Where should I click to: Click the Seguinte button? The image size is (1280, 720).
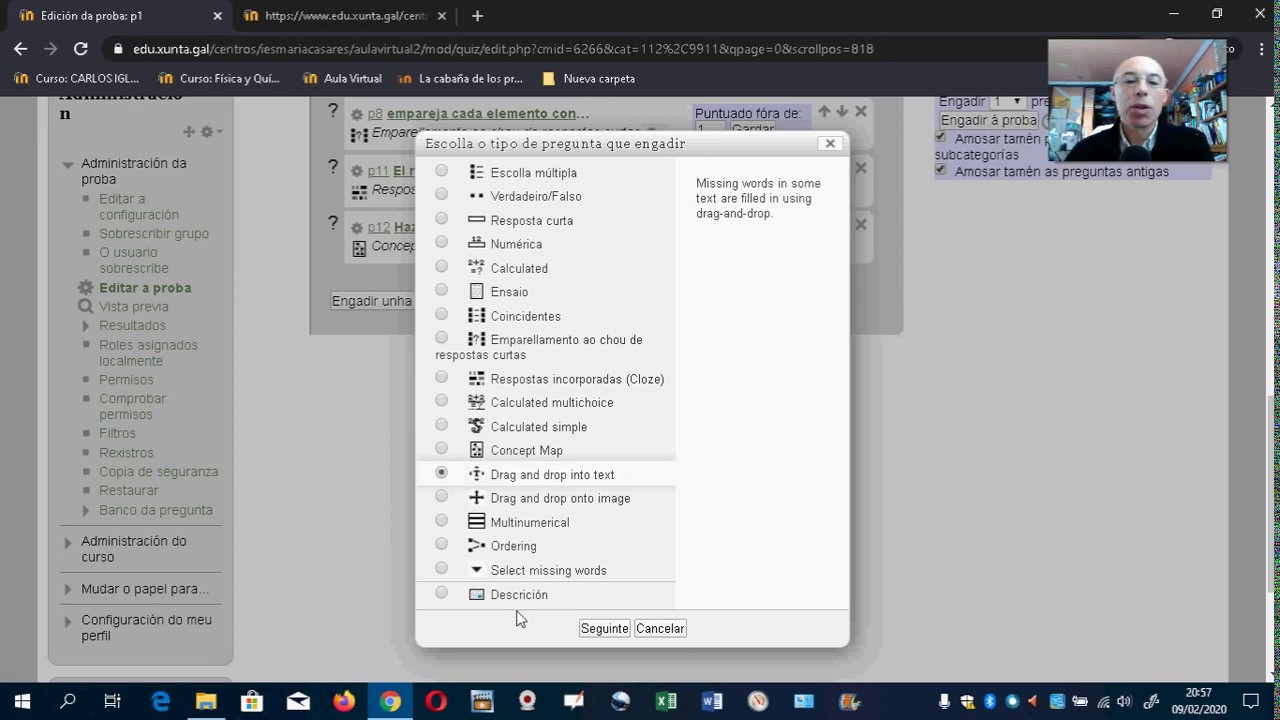[x=604, y=628]
